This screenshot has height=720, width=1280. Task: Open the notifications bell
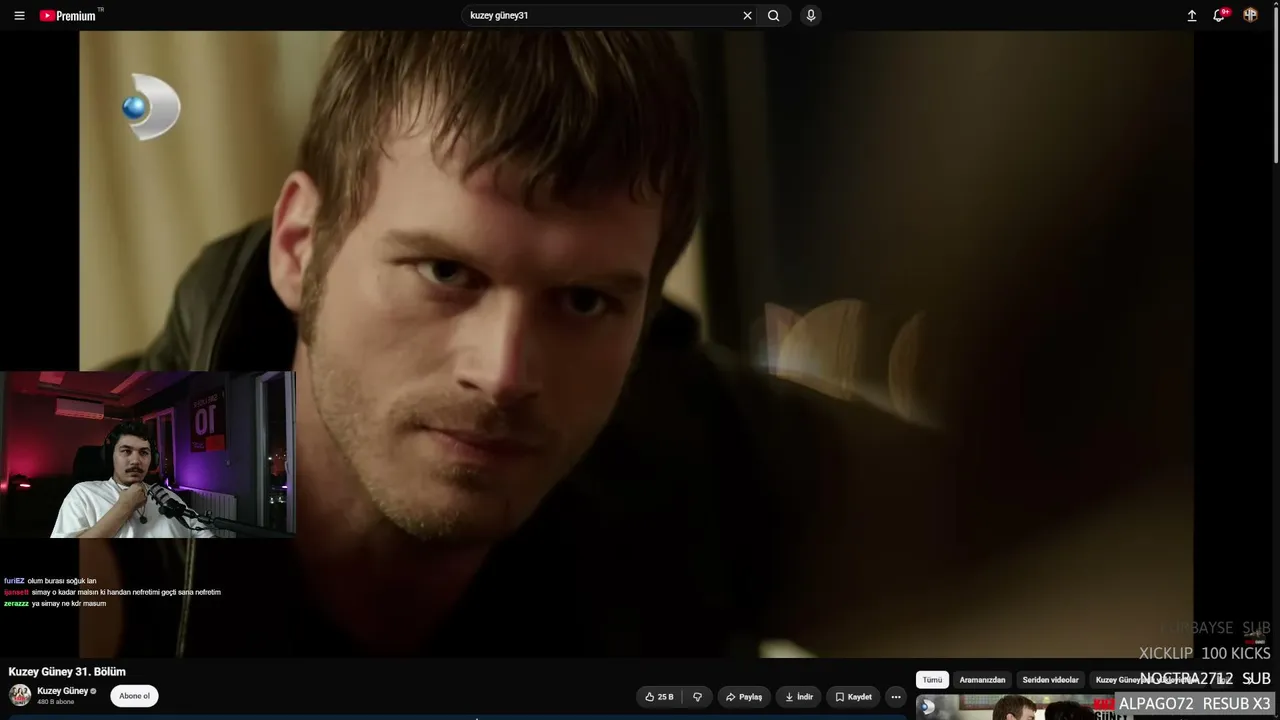[x=1219, y=16]
